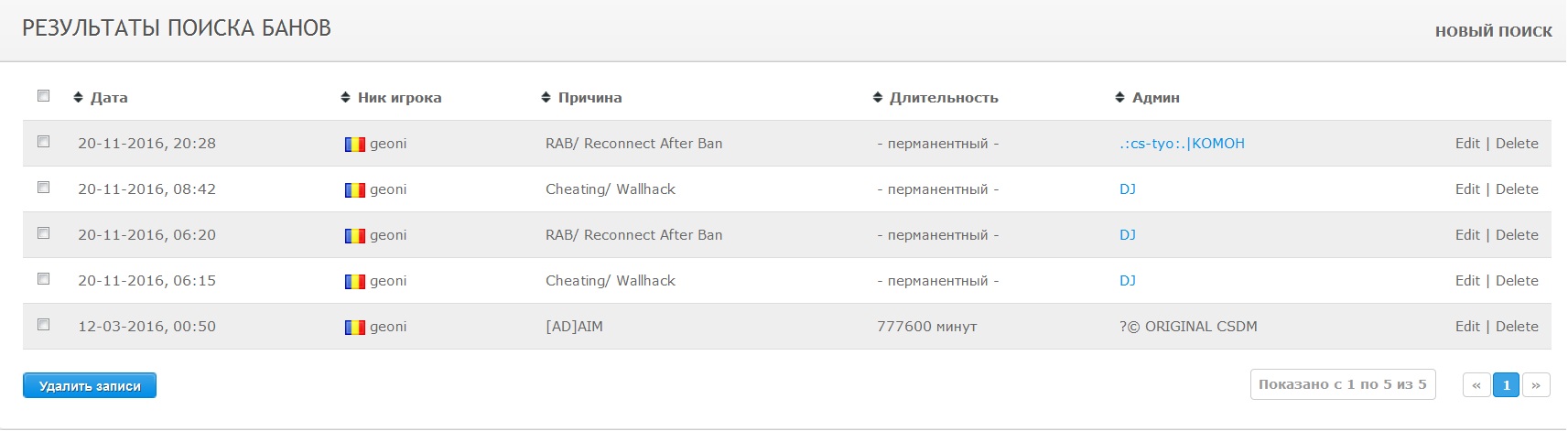Go to the previous page with « button
This screenshot has height=431, width=1568.
(x=1476, y=385)
